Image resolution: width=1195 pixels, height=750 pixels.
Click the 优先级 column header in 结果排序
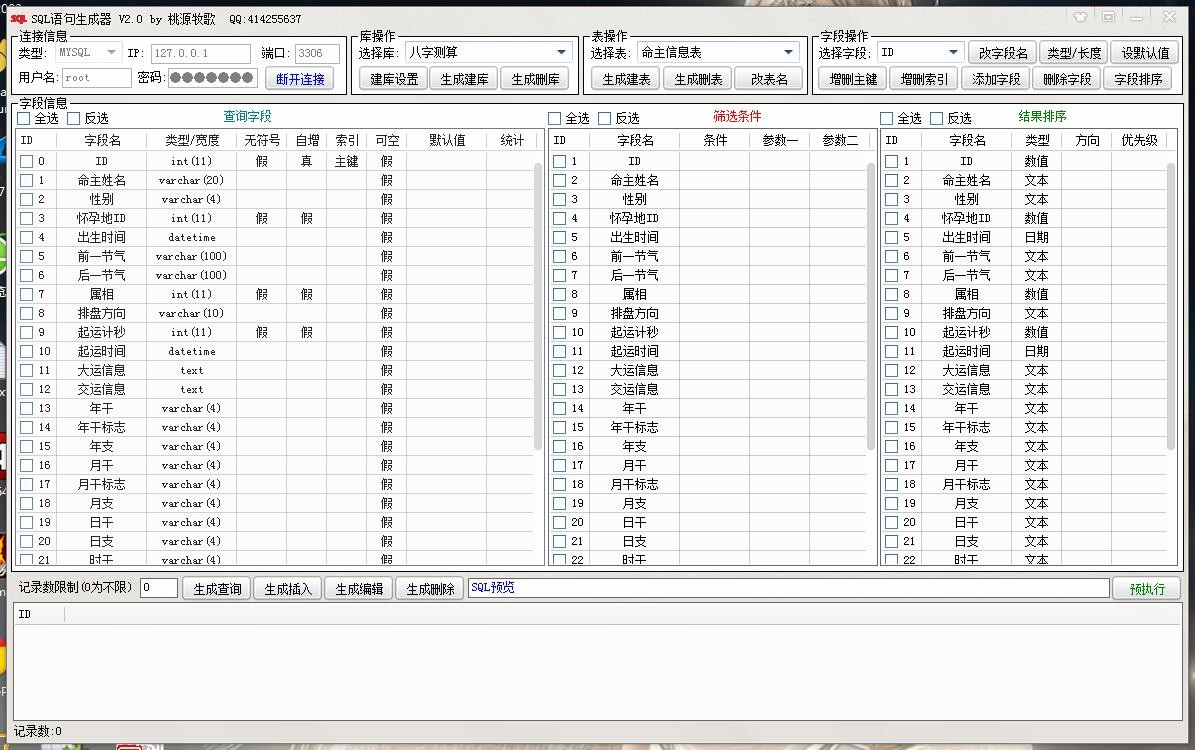click(x=1139, y=140)
